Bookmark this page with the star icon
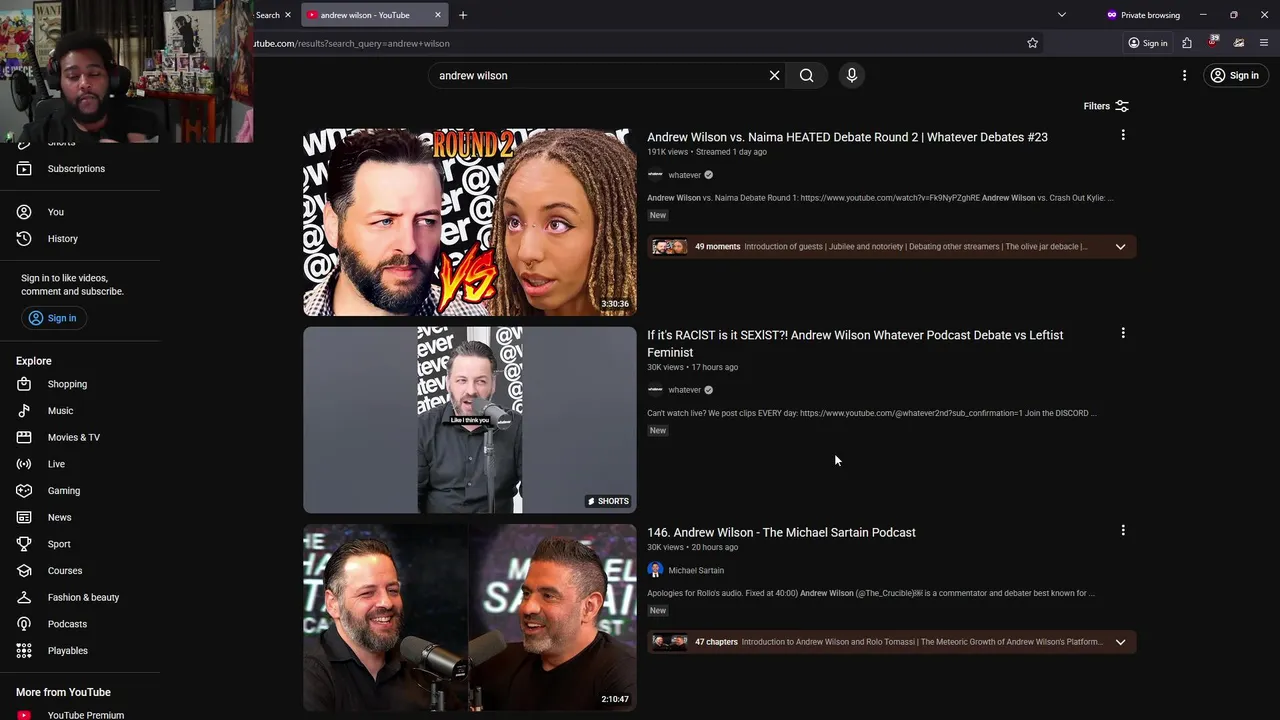 [1033, 43]
